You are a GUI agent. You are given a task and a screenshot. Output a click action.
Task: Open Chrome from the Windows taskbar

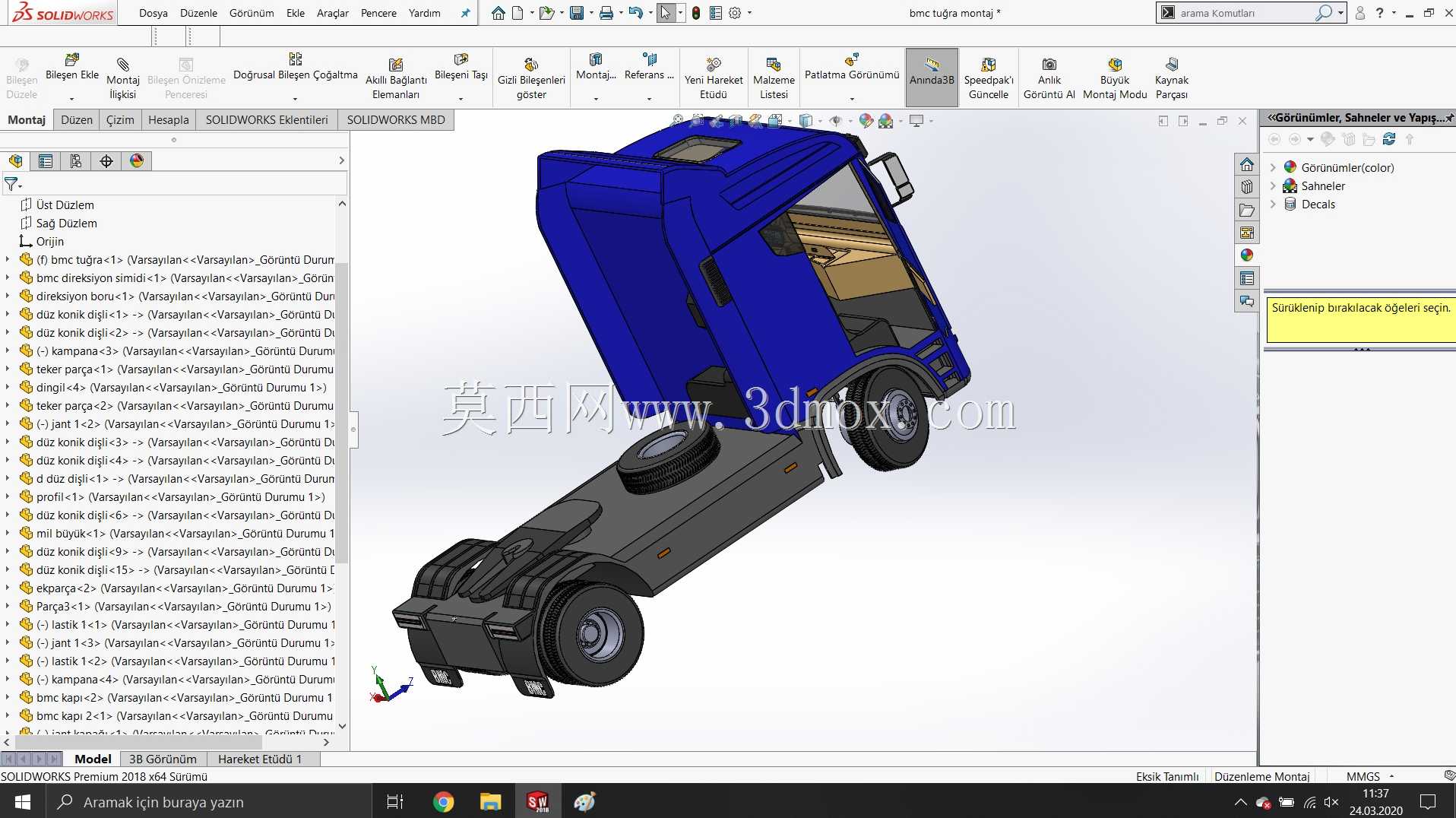pyautogui.click(x=443, y=802)
